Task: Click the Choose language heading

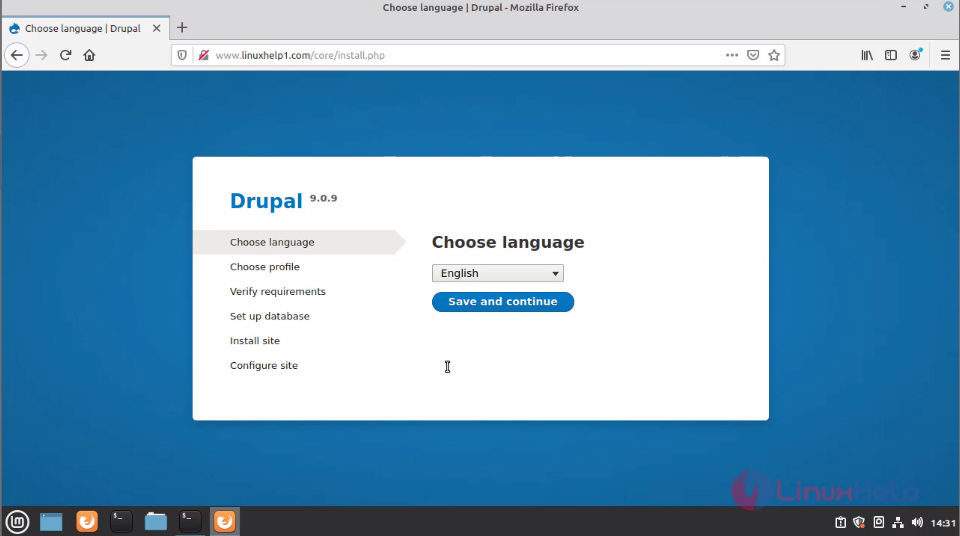Action: click(x=508, y=242)
